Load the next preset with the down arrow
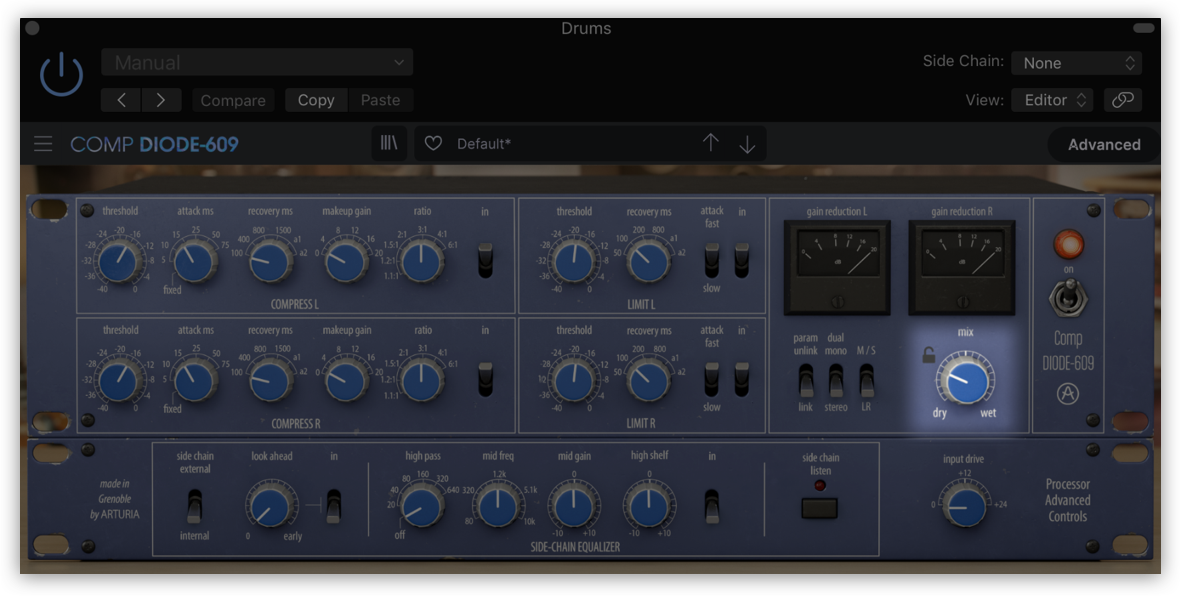 [745, 143]
